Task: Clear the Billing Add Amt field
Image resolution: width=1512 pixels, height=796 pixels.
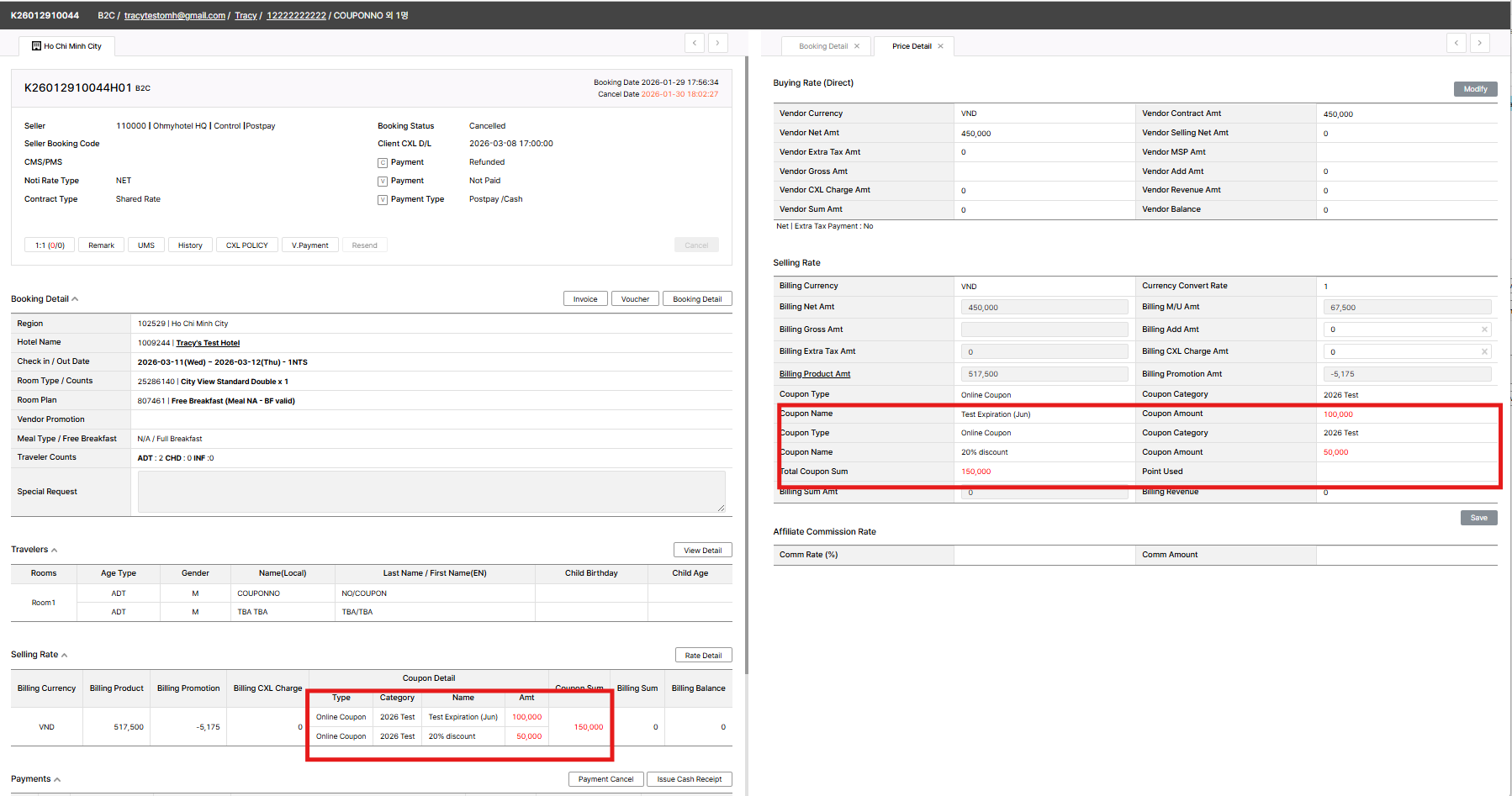Action: pyautogui.click(x=1484, y=329)
